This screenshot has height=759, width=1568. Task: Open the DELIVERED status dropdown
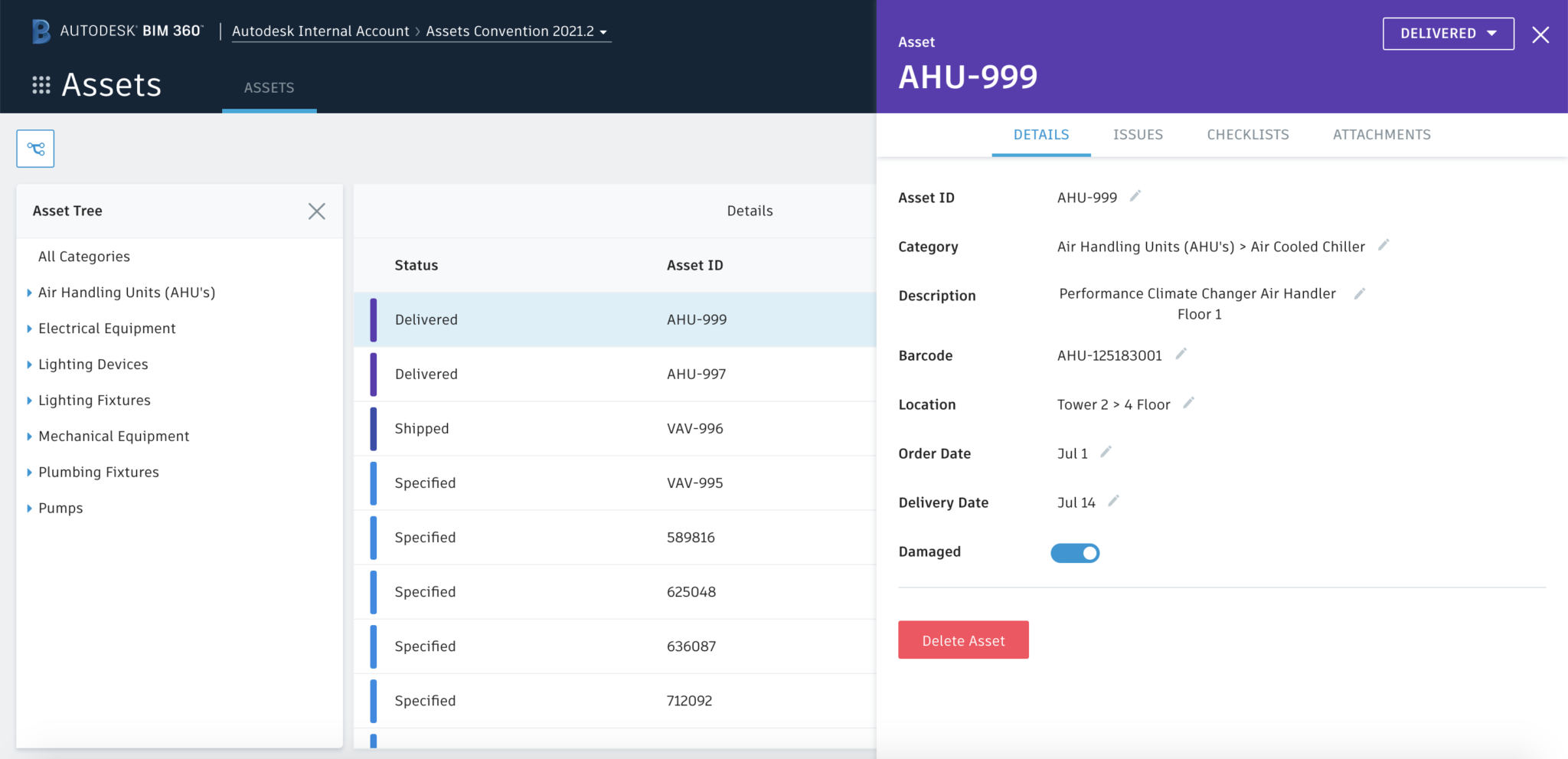click(1448, 33)
